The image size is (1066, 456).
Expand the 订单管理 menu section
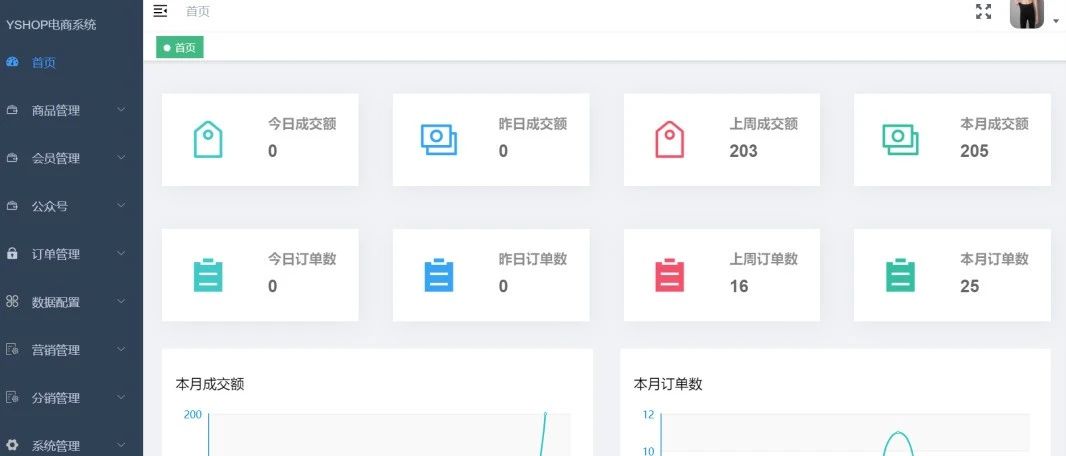coord(70,254)
